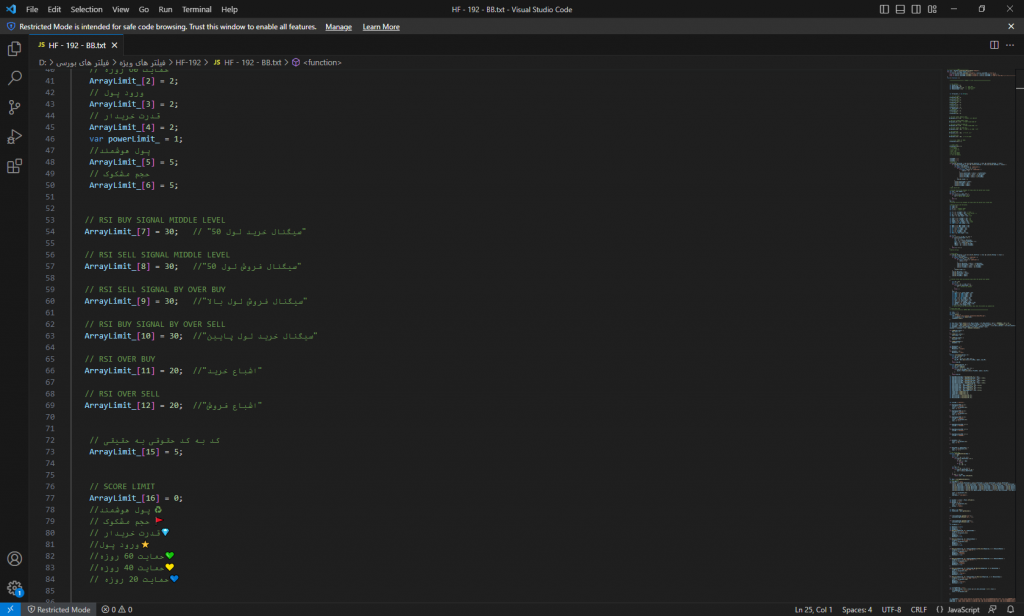Open the Extensions view icon
This screenshot has width=1024, height=616.
tap(14, 166)
